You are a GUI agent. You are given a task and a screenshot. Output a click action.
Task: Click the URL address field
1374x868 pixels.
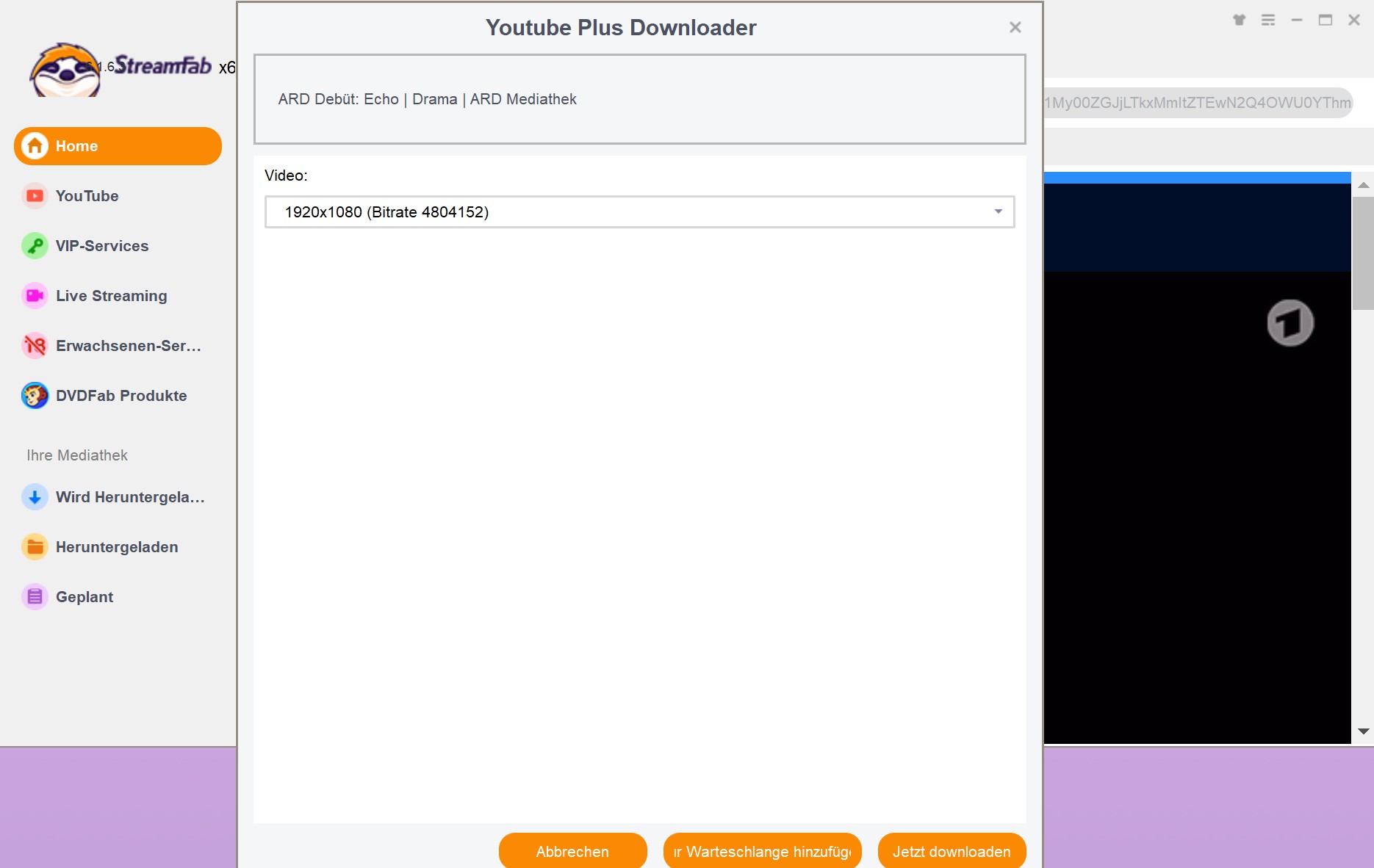1198,103
